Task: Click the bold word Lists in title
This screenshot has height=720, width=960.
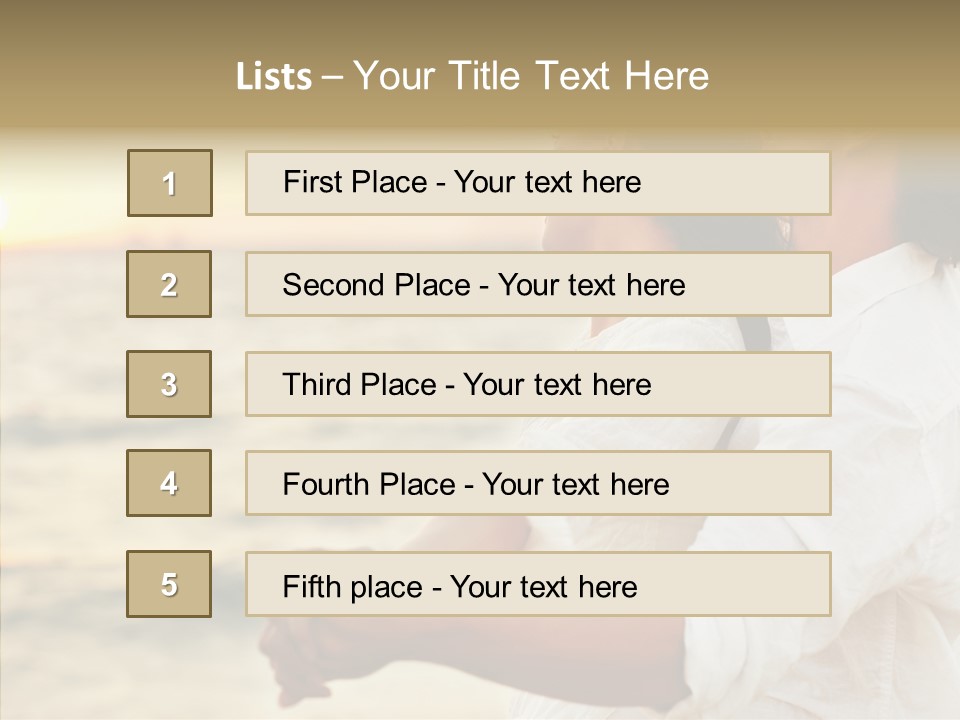Action: pyautogui.click(x=274, y=77)
